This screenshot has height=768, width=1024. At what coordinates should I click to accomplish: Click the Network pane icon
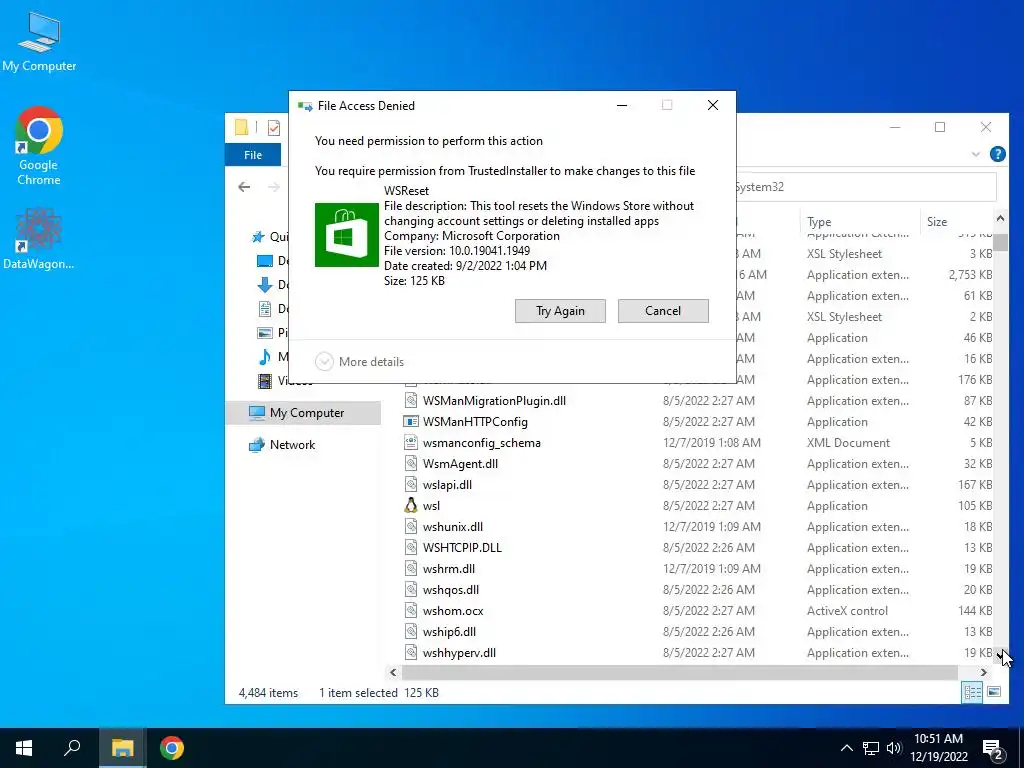point(257,445)
